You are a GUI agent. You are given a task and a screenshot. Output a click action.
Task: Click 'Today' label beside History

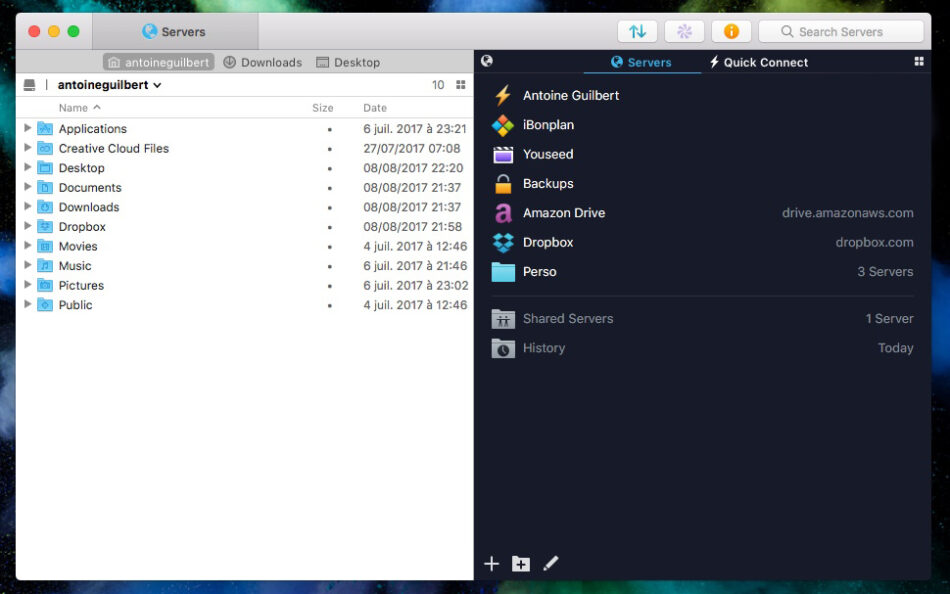tap(895, 348)
